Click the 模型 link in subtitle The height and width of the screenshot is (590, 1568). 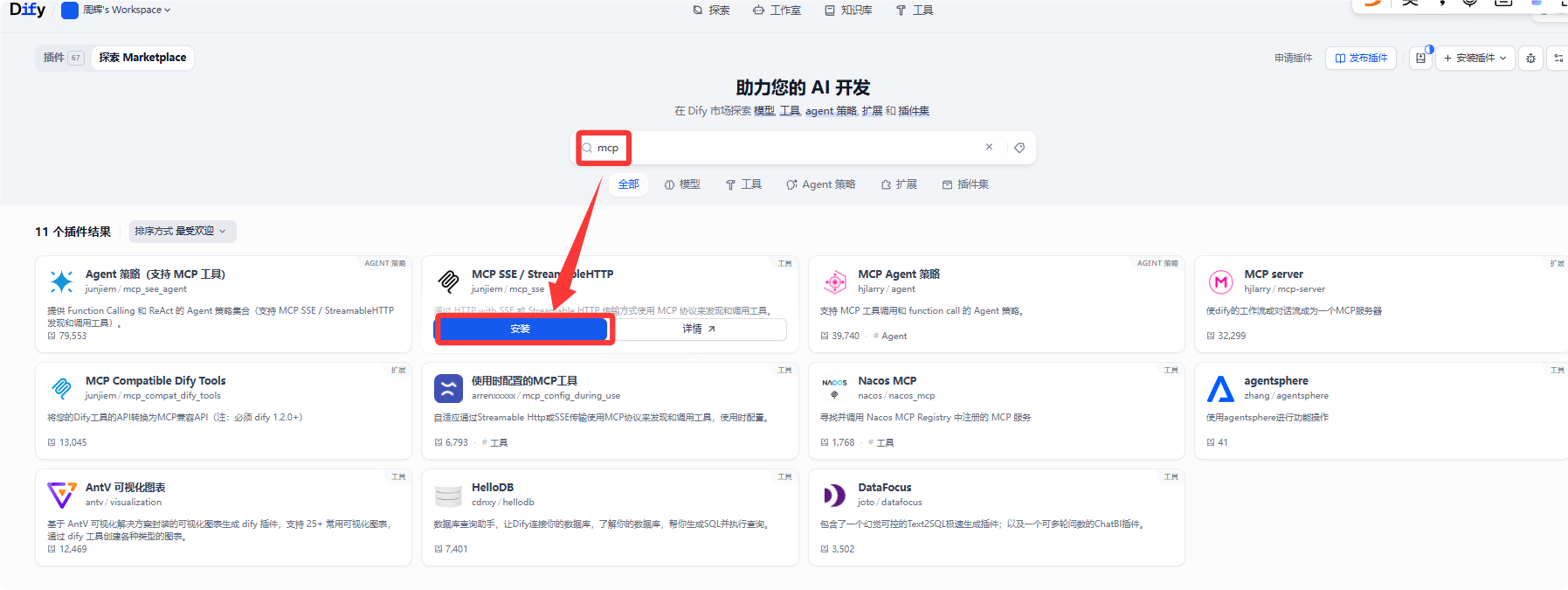click(764, 111)
